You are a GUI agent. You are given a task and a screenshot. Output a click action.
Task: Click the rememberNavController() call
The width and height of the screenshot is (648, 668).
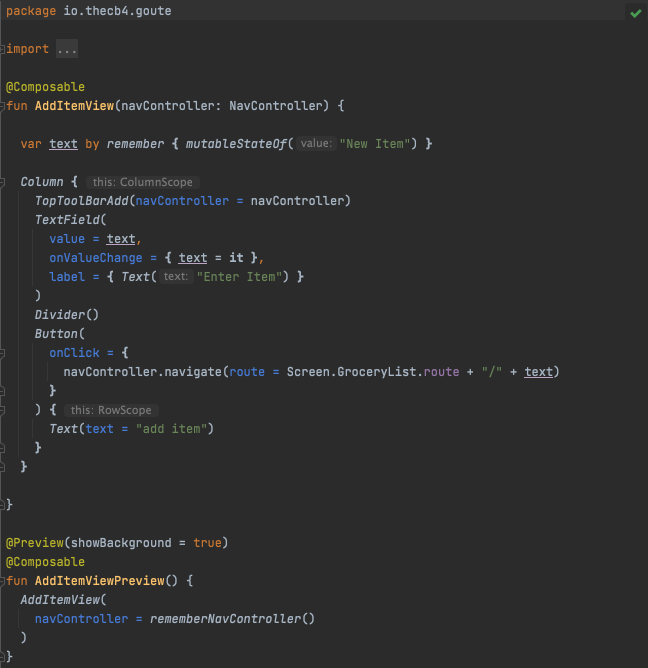click(x=232, y=619)
